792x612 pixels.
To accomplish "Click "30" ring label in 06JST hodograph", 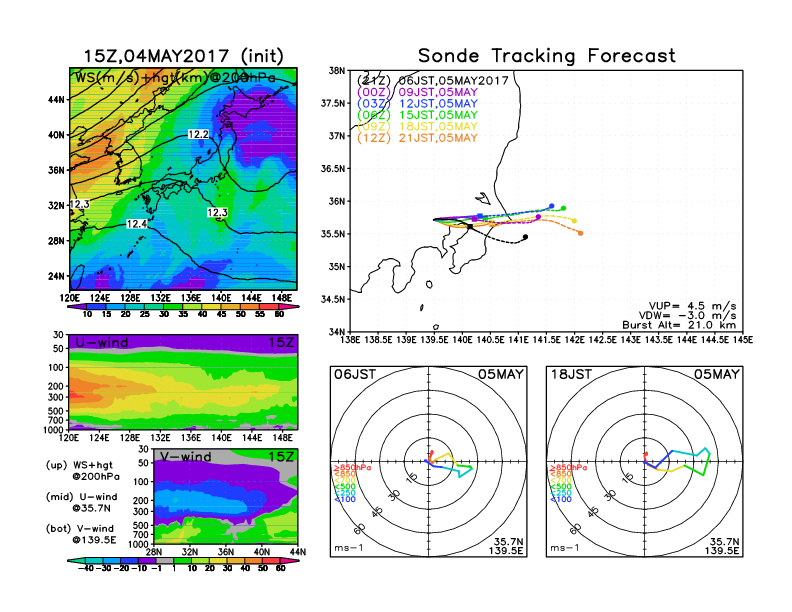I will [393, 496].
